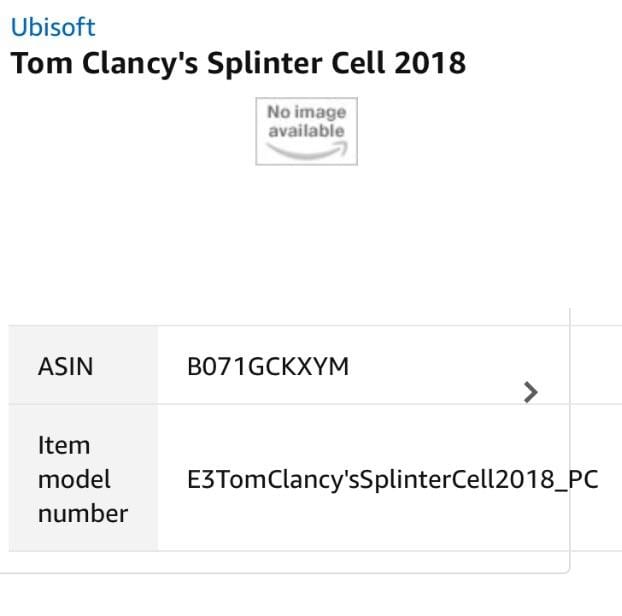Click the word "available" in image placeholder

pos(306,131)
